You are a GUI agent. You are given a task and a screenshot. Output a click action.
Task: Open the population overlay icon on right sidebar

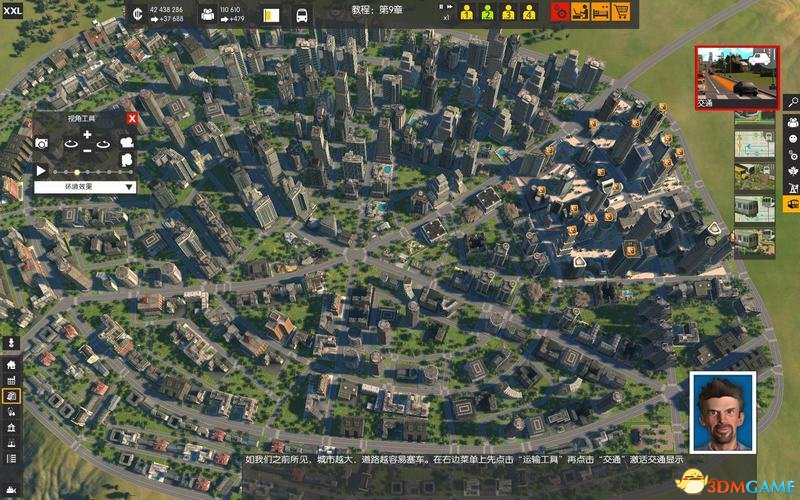click(x=792, y=122)
